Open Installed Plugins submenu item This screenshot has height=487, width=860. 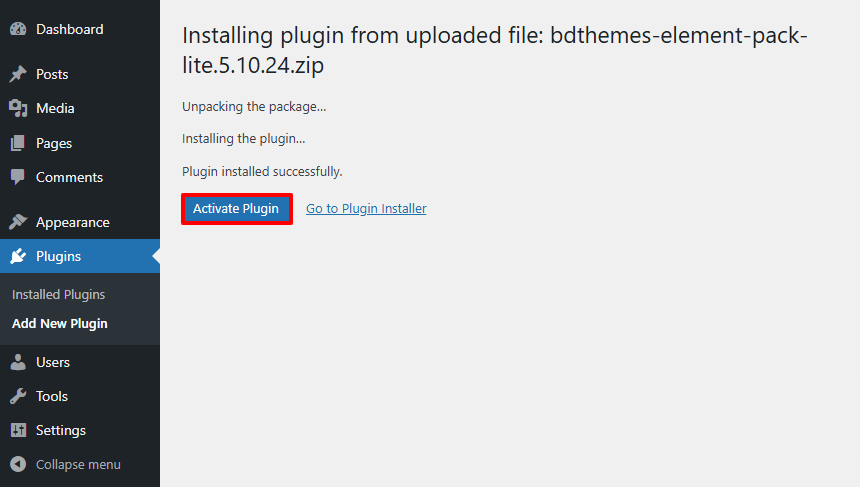click(58, 294)
